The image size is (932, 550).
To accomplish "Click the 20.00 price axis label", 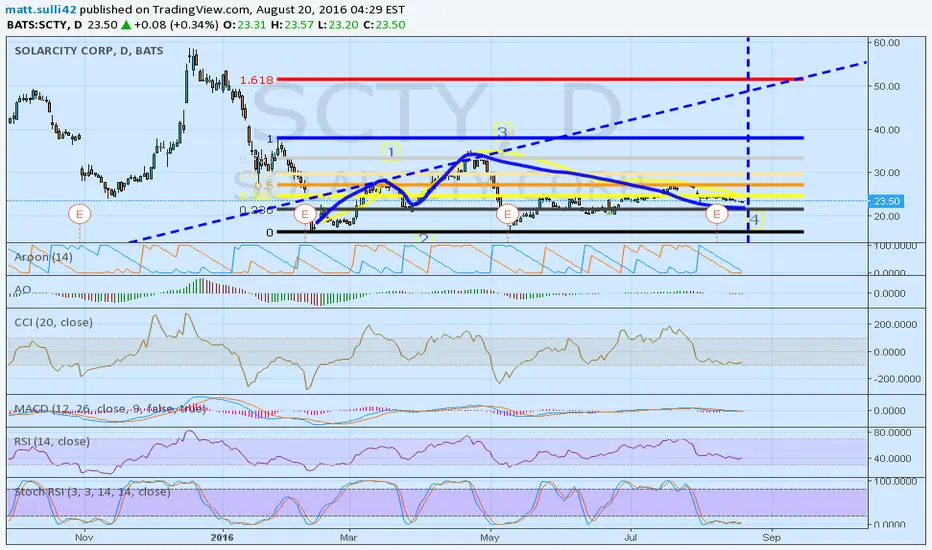I will [887, 216].
